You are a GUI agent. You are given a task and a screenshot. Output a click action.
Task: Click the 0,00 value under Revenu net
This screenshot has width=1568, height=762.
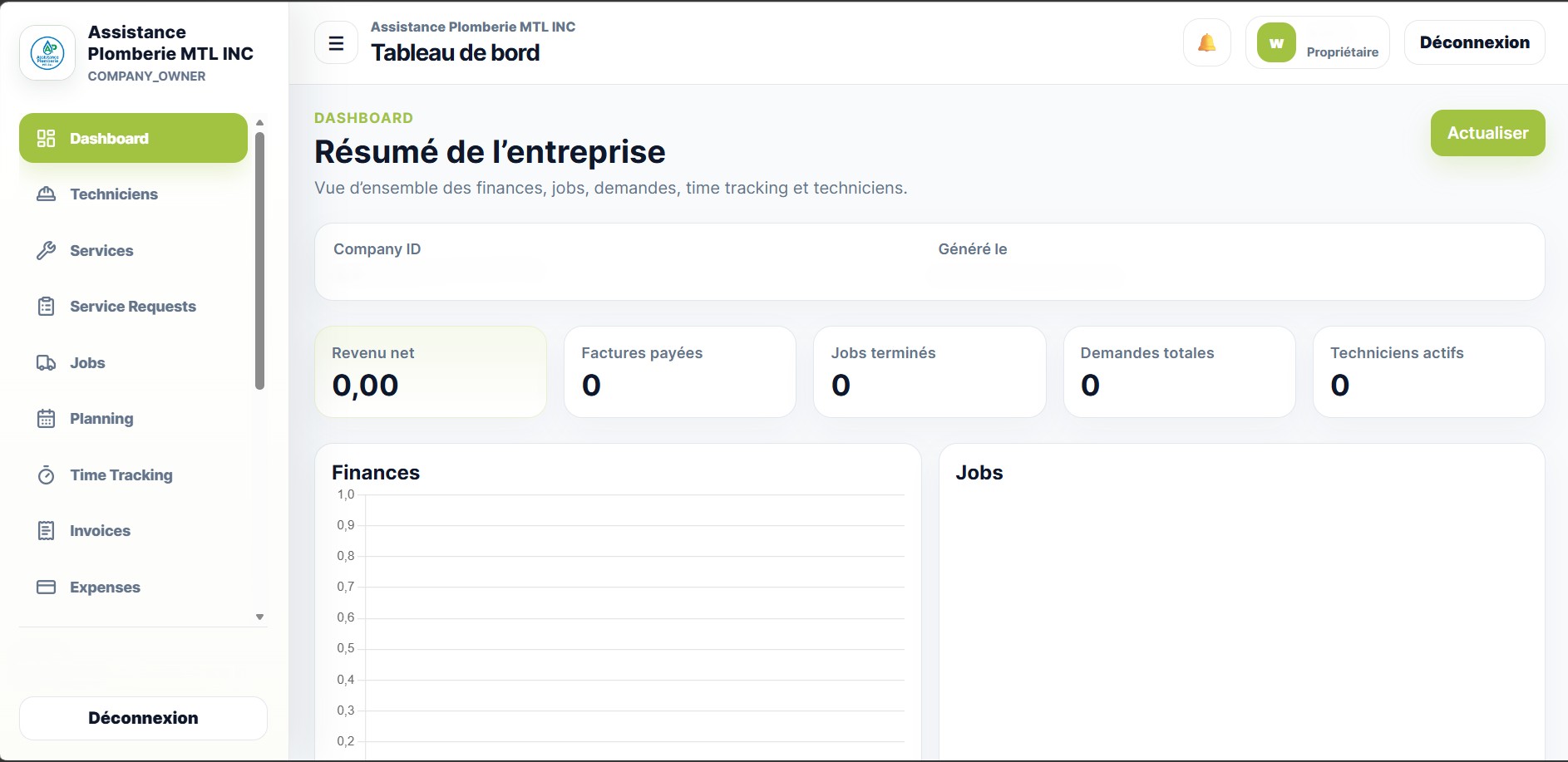tap(365, 386)
